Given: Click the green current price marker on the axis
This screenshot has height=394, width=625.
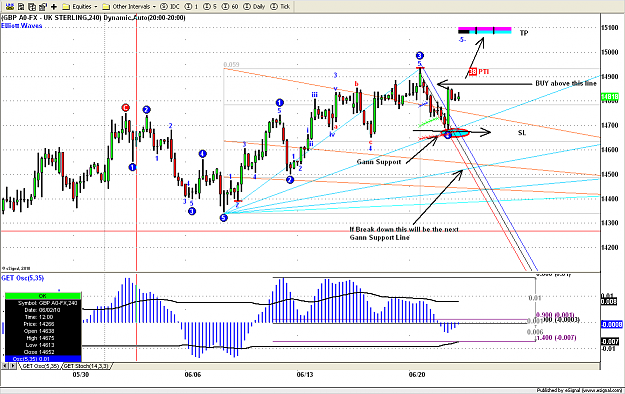Looking at the screenshot, I should [610, 97].
